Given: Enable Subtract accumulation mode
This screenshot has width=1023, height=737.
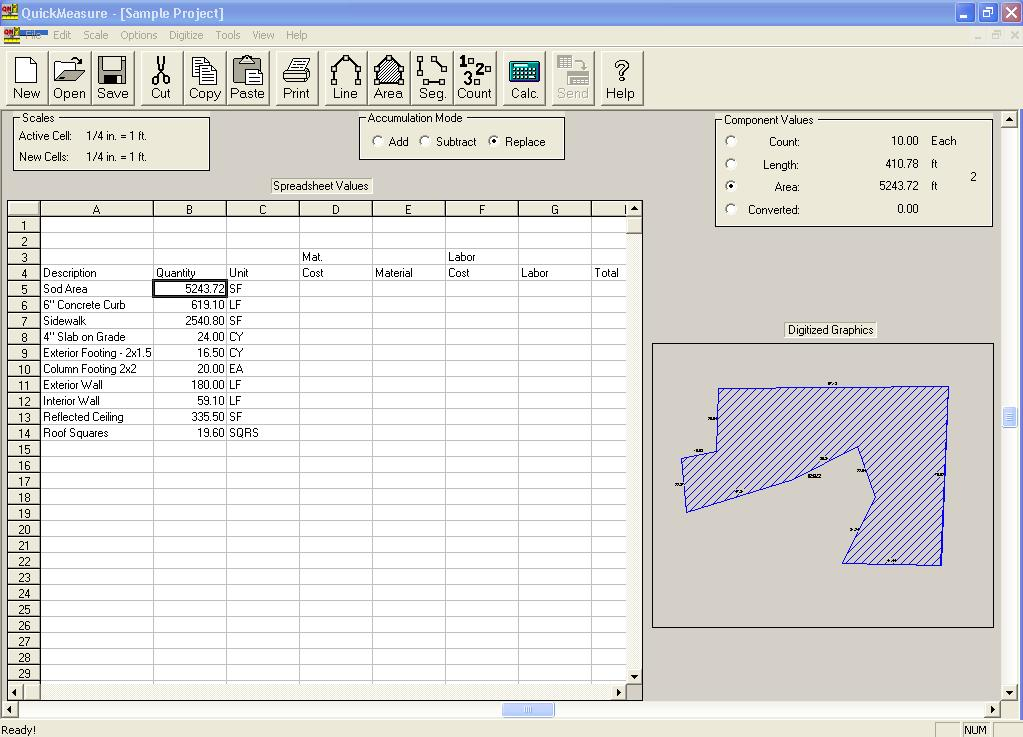Looking at the screenshot, I should point(424,141).
